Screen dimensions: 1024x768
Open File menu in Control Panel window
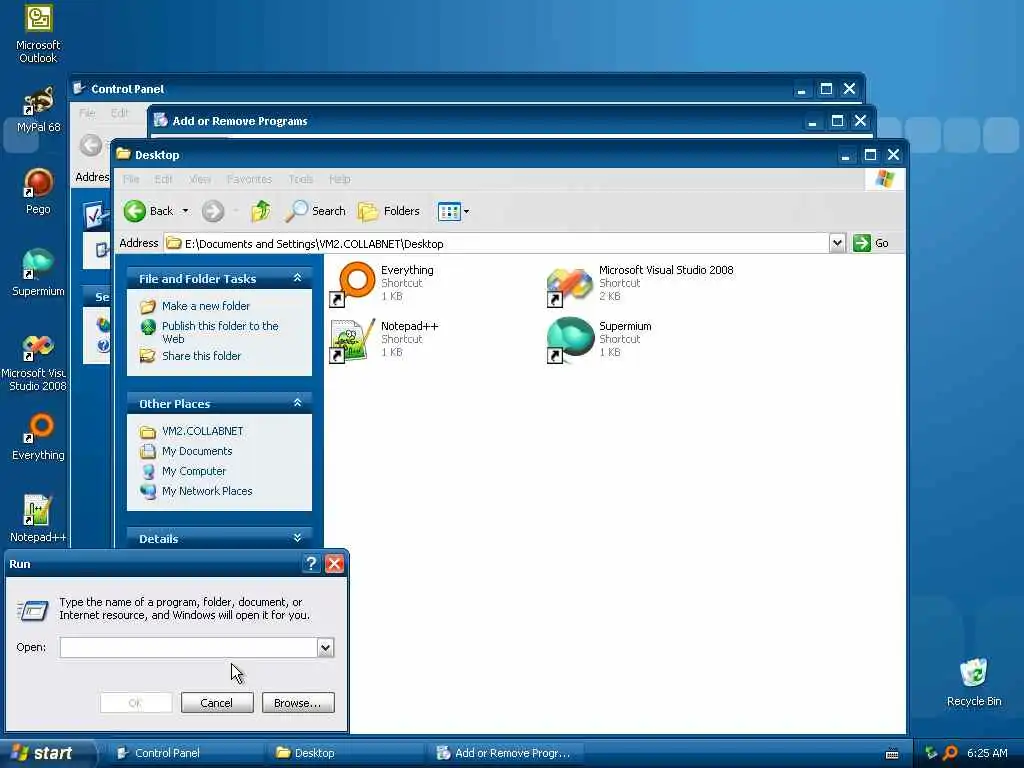87,113
